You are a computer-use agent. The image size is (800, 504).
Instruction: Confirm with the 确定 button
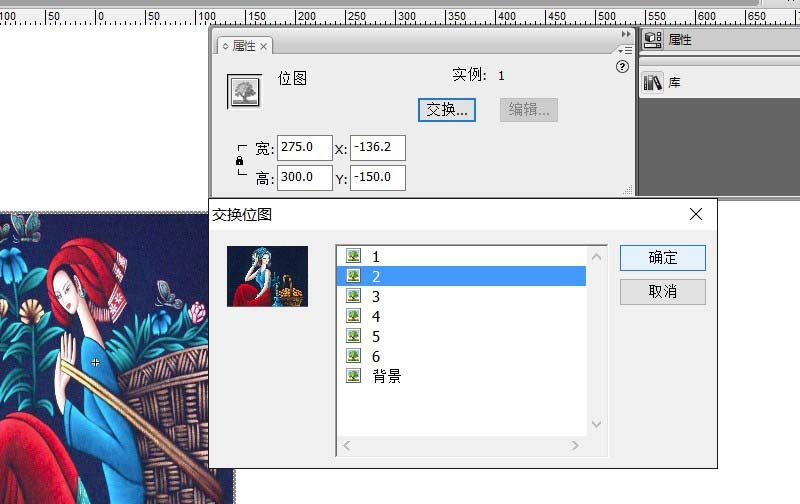663,258
